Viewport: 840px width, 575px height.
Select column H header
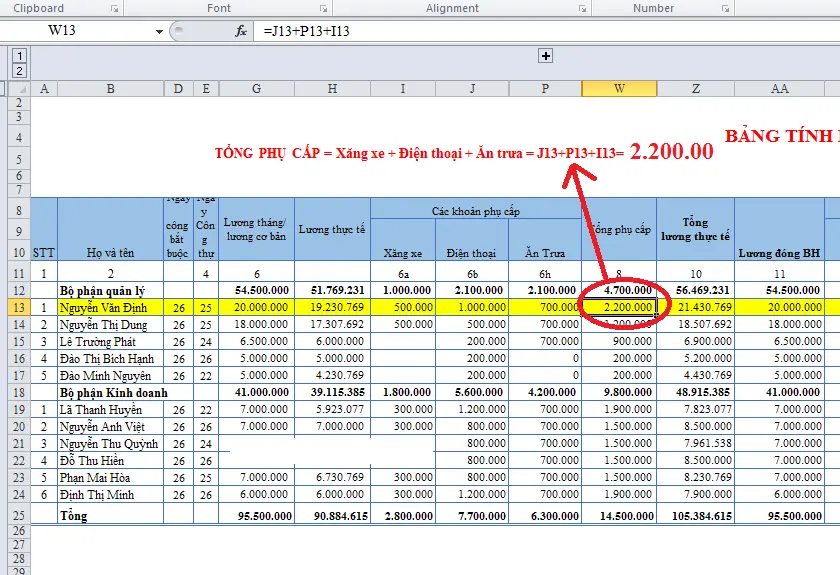[x=332, y=88]
